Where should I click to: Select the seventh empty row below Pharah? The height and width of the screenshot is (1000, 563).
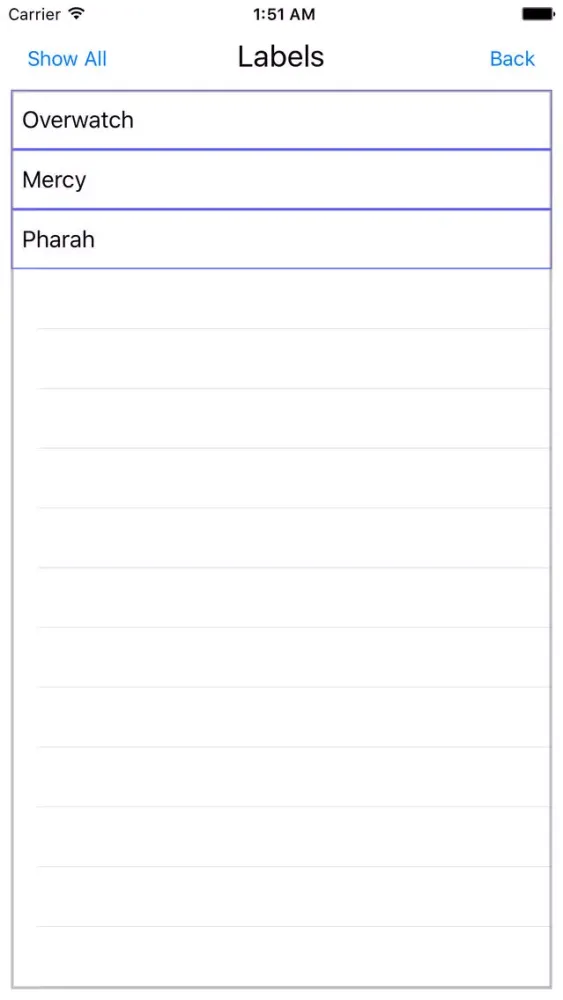(x=281, y=658)
